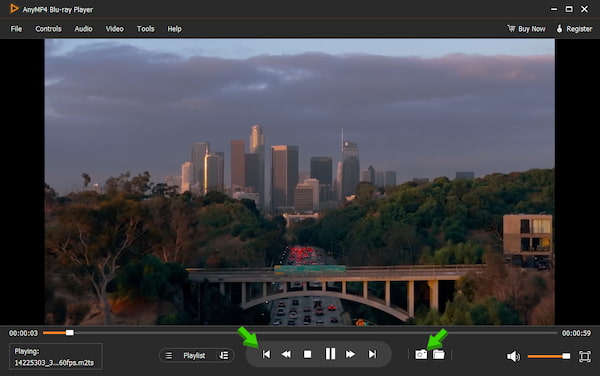Click the playback progress slider handle
Screen dimensions: 600x376
tap(70, 333)
